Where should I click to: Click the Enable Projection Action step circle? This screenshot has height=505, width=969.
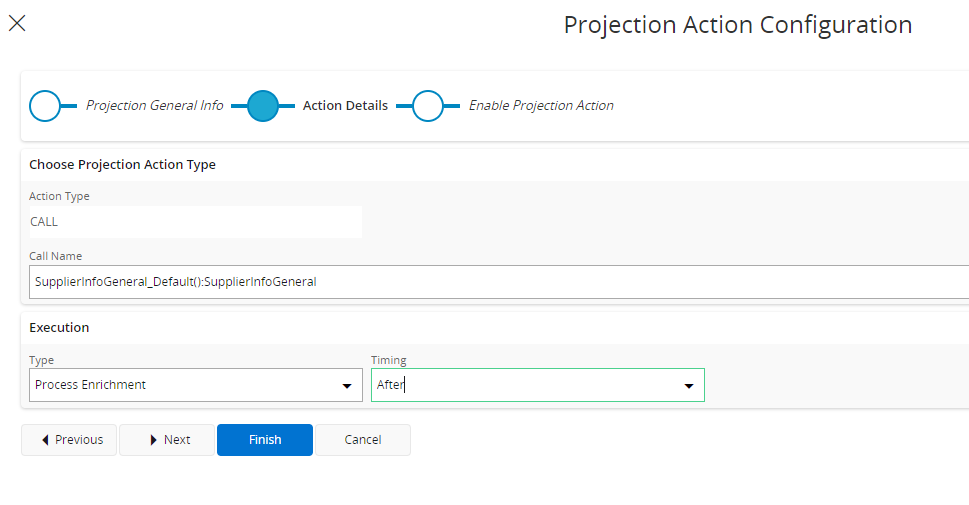click(428, 106)
